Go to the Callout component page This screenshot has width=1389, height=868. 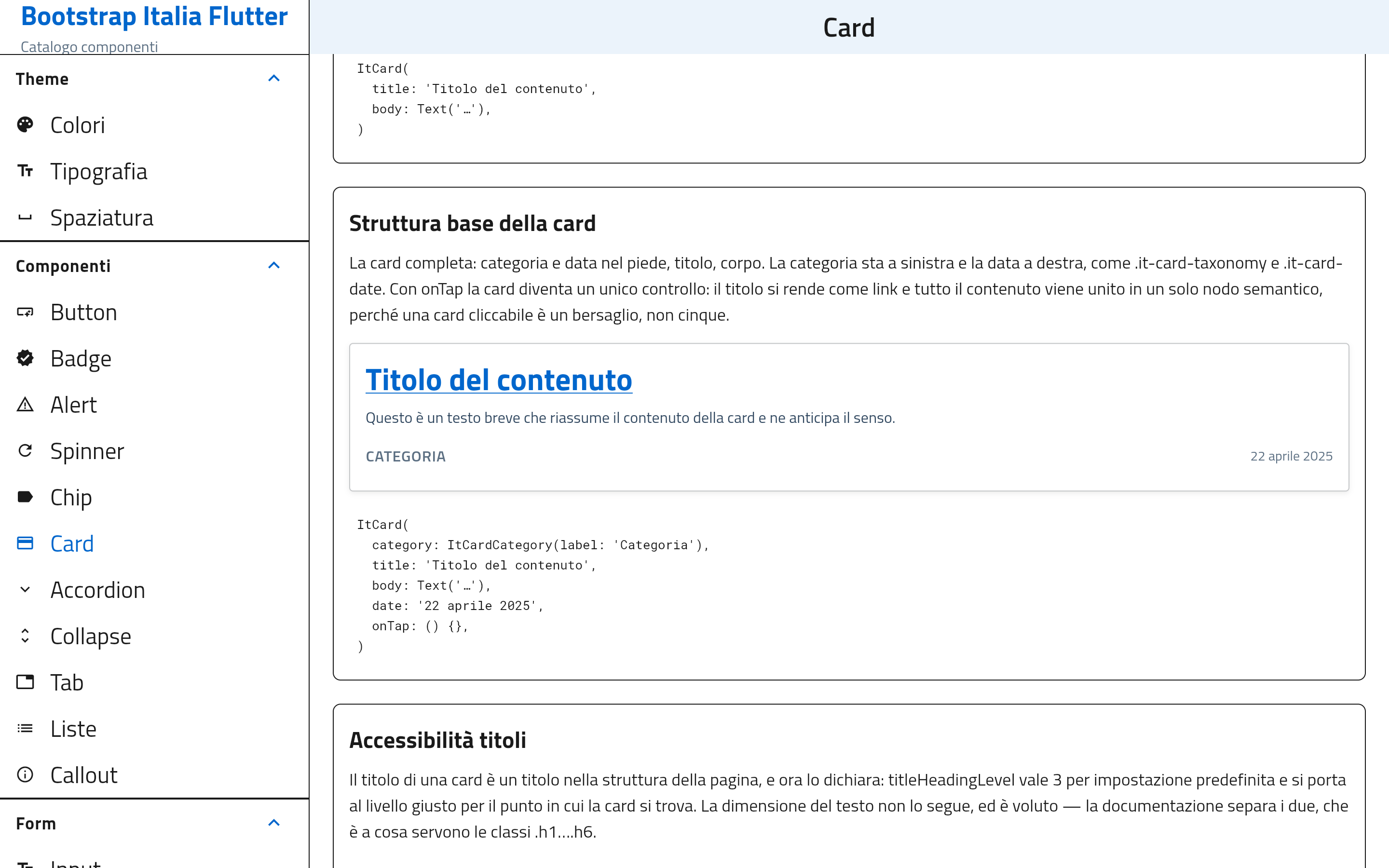click(x=154, y=775)
